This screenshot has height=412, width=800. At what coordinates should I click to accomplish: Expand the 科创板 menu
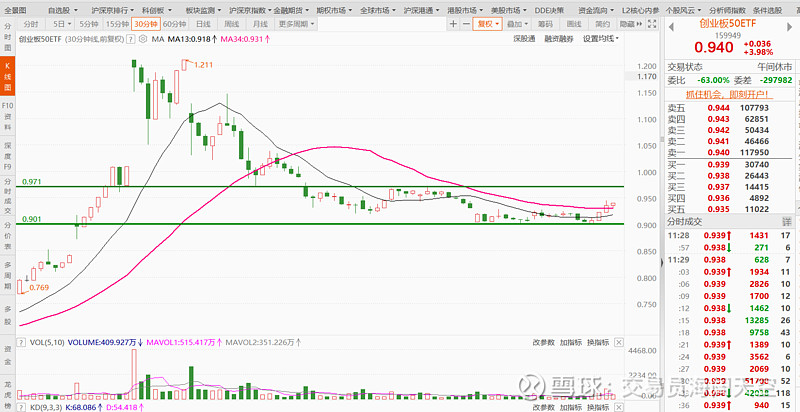tap(157, 10)
